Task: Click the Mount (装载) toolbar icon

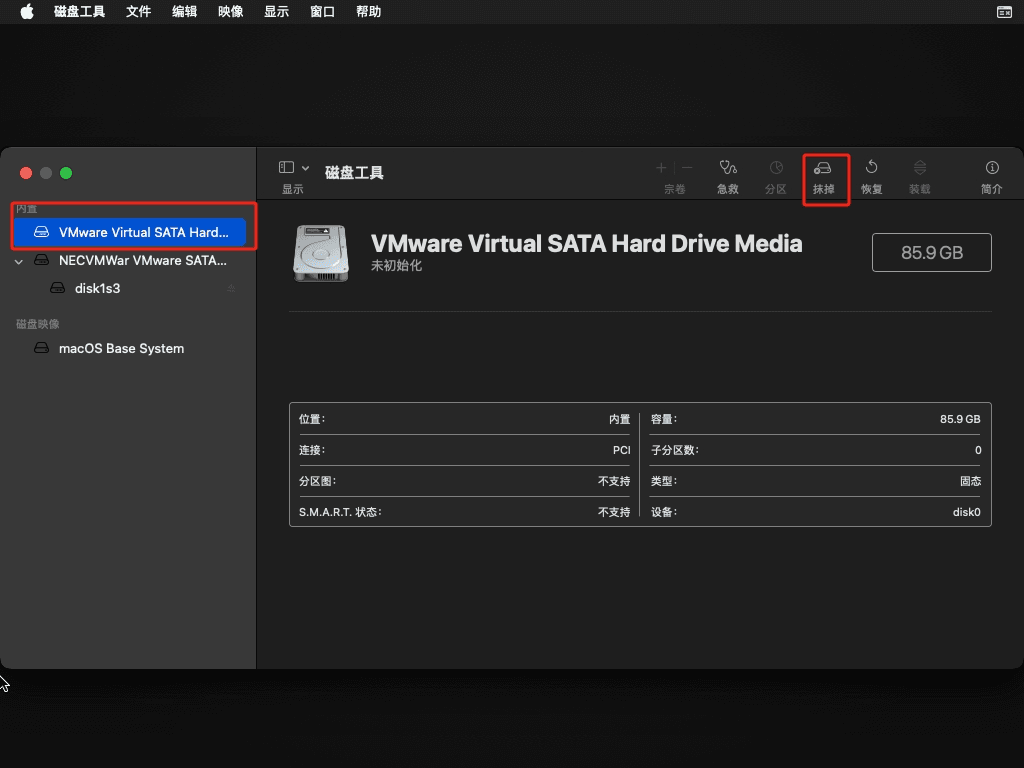Action: click(919, 169)
